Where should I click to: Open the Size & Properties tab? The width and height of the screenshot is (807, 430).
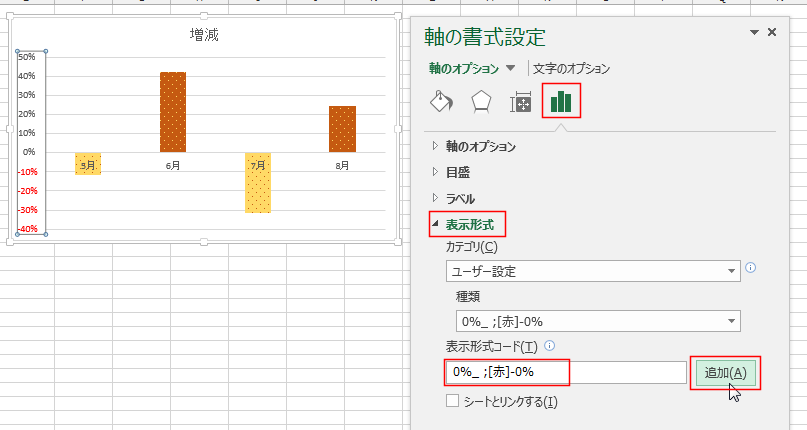pos(521,101)
